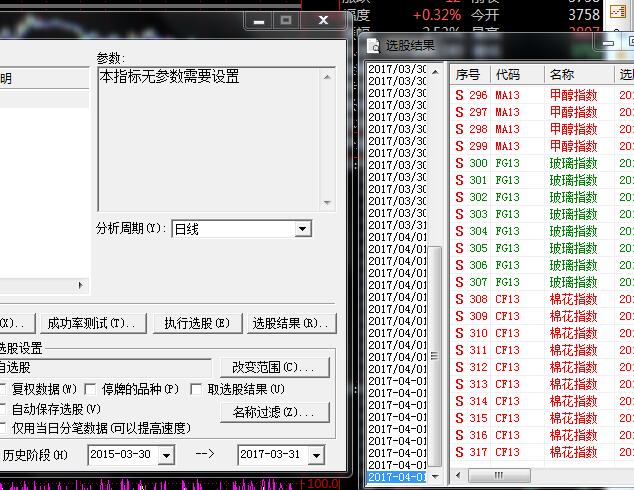Click the left list's right scroll arrow
The width and height of the screenshot is (634, 490).
coord(80,285)
